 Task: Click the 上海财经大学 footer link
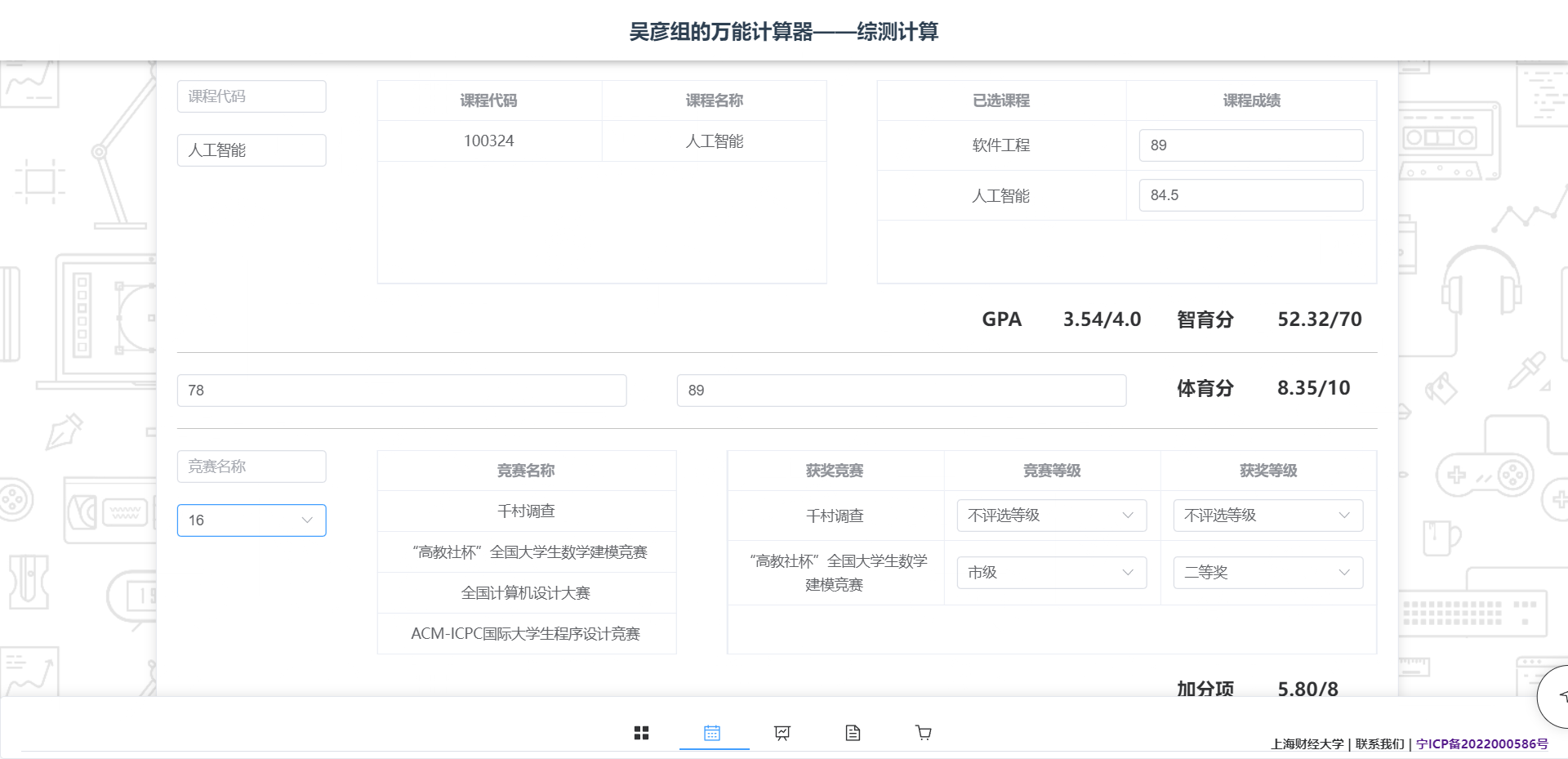(x=1307, y=743)
